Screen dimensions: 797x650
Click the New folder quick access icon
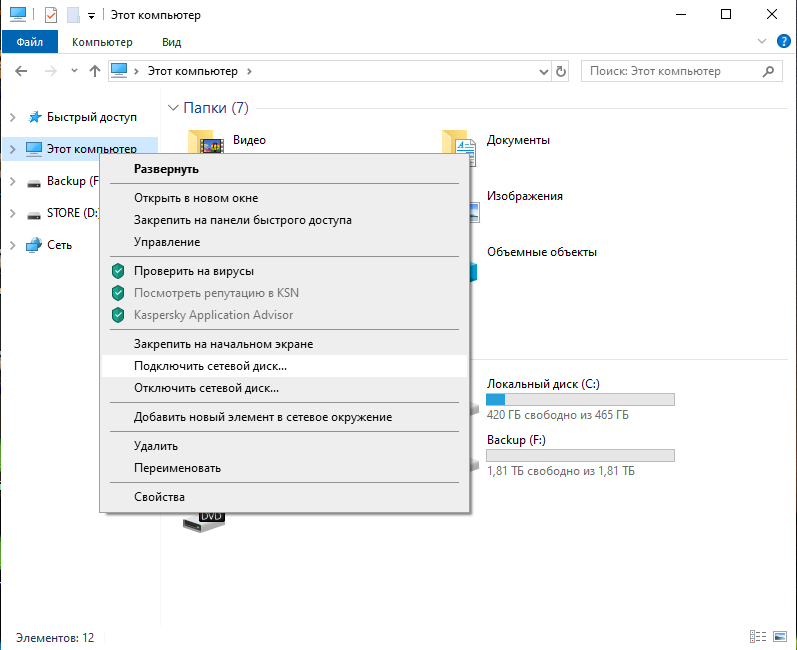[73, 15]
